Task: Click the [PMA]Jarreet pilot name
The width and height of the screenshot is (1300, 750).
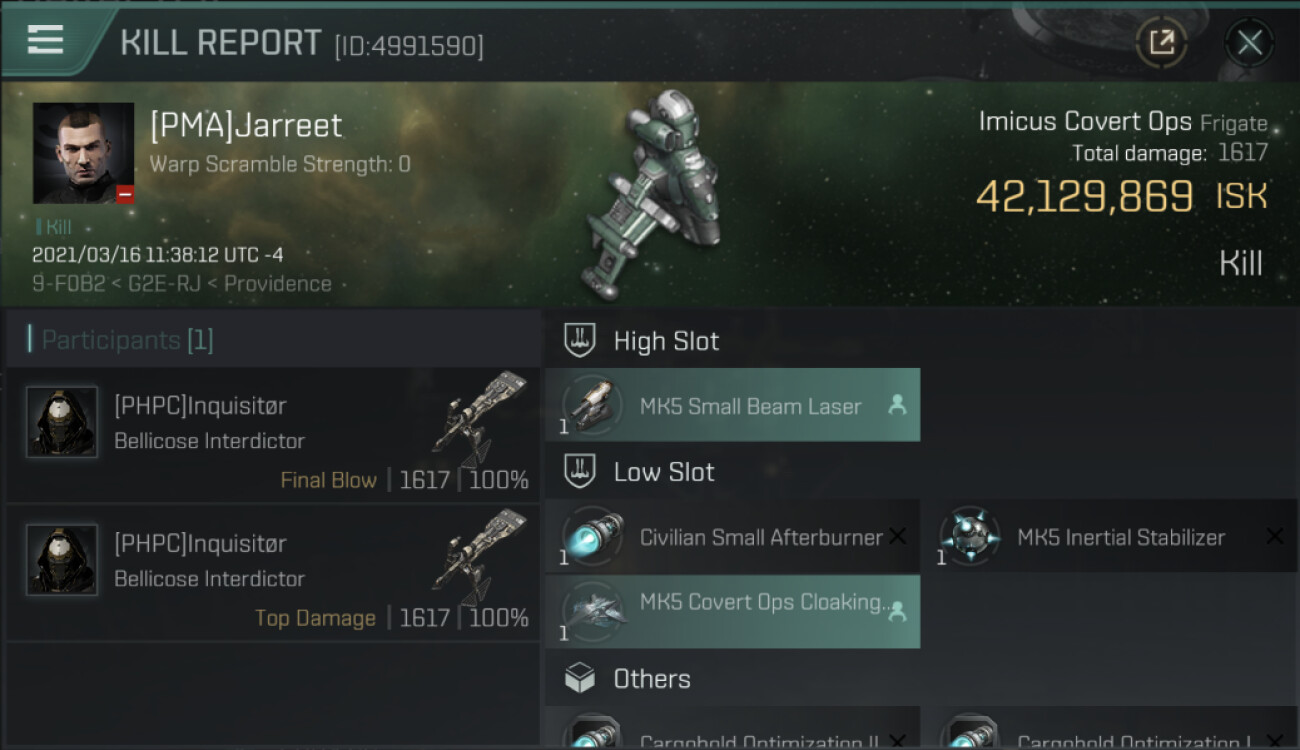Action: click(246, 126)
